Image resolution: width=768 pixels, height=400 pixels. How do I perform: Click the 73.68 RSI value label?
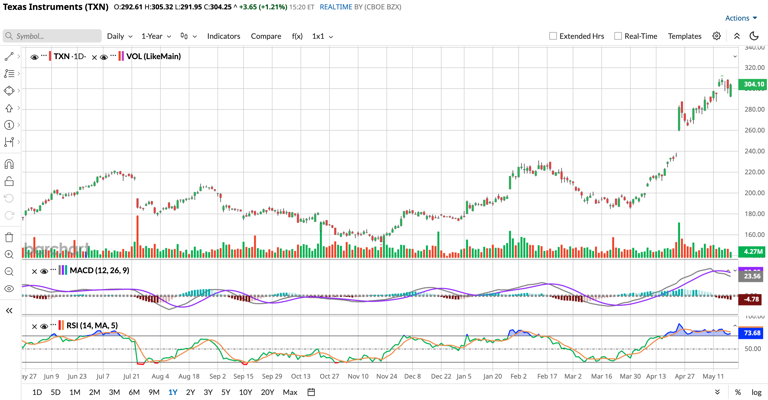click(752, 333)
